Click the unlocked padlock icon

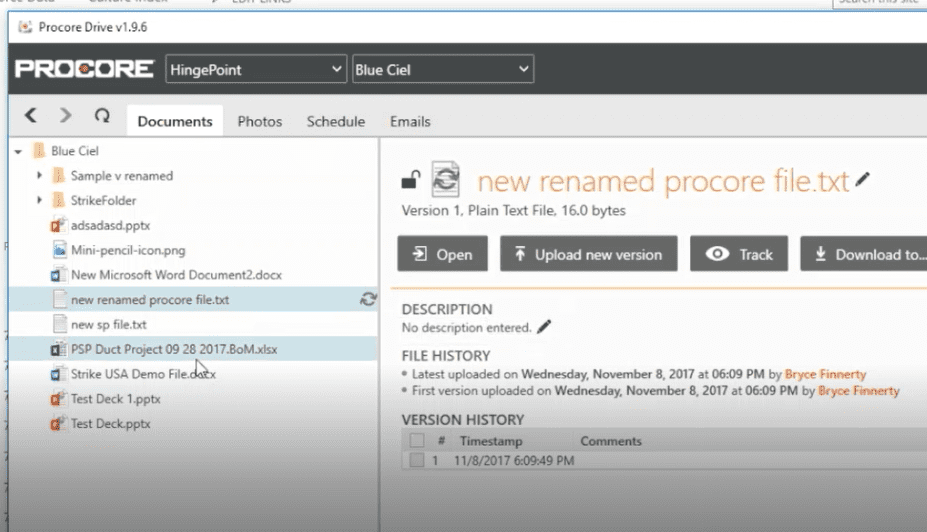point(410,179)
